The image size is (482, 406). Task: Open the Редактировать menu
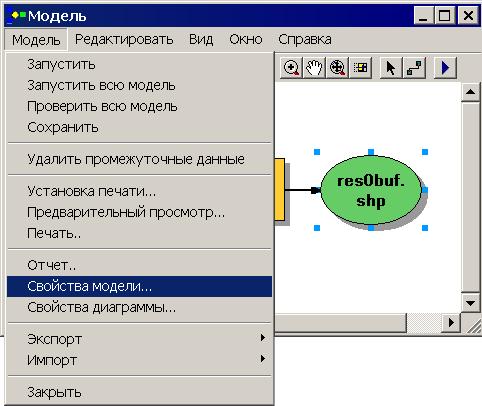click(124, 40)
